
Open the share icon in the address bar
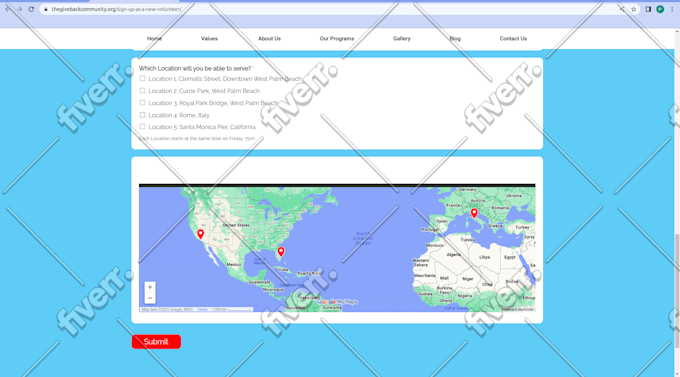622,9
